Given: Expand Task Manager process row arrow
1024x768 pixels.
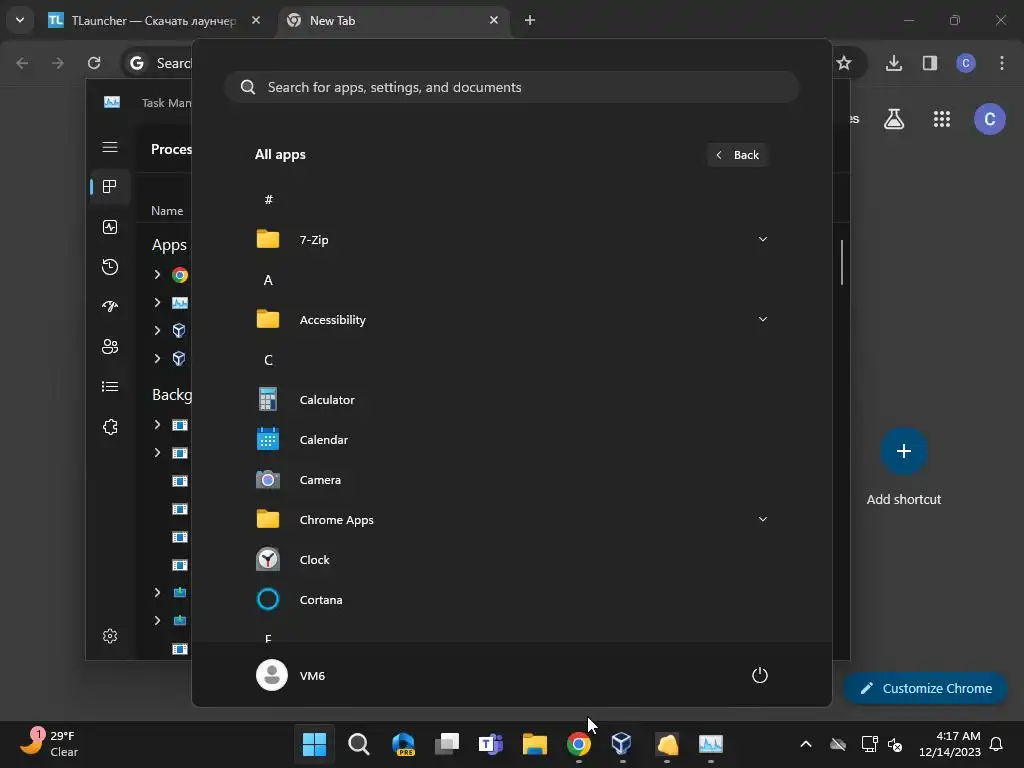Looking at the screenshot, I should pos(157,302).
